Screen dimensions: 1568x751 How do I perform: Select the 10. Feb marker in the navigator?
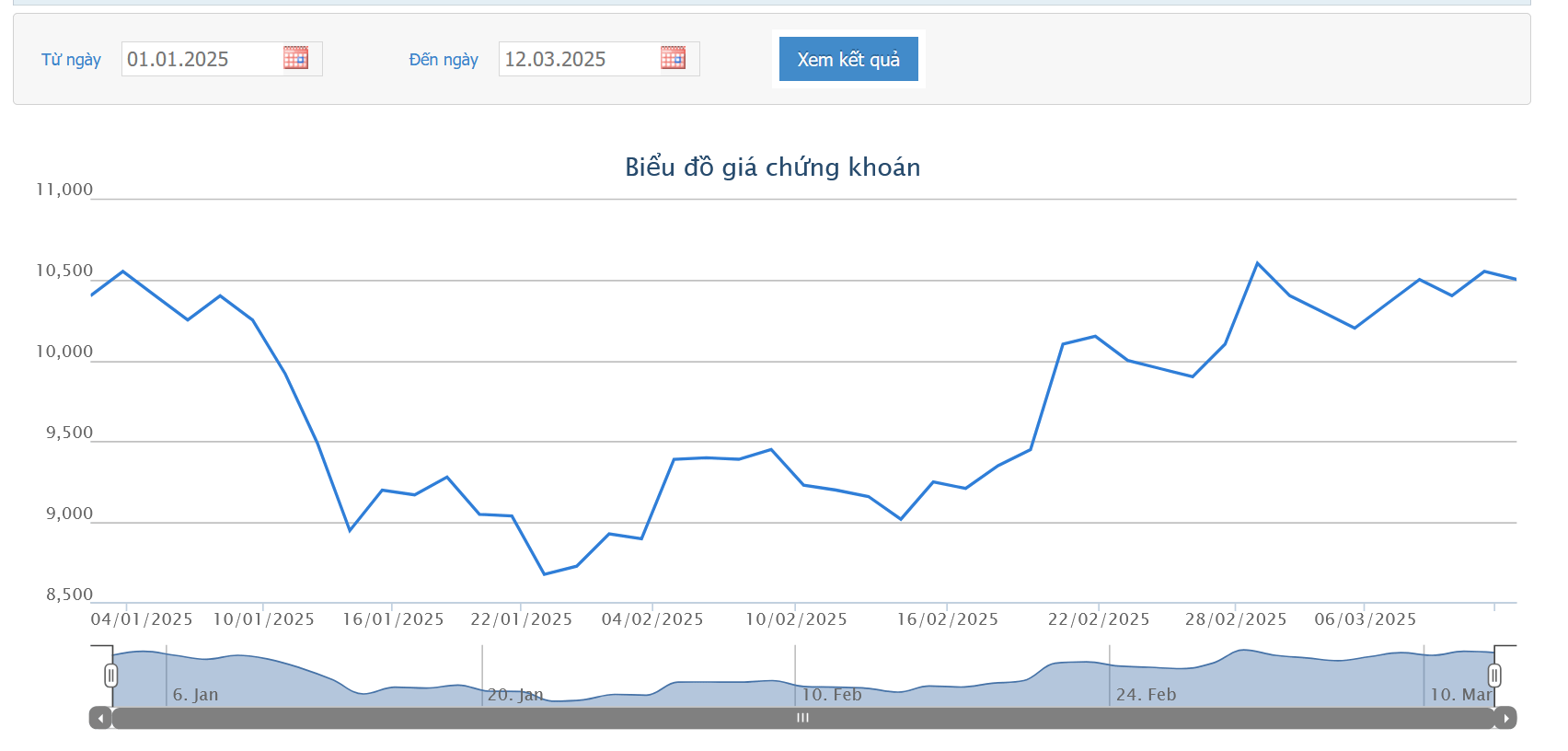click(x=832, y=695)
